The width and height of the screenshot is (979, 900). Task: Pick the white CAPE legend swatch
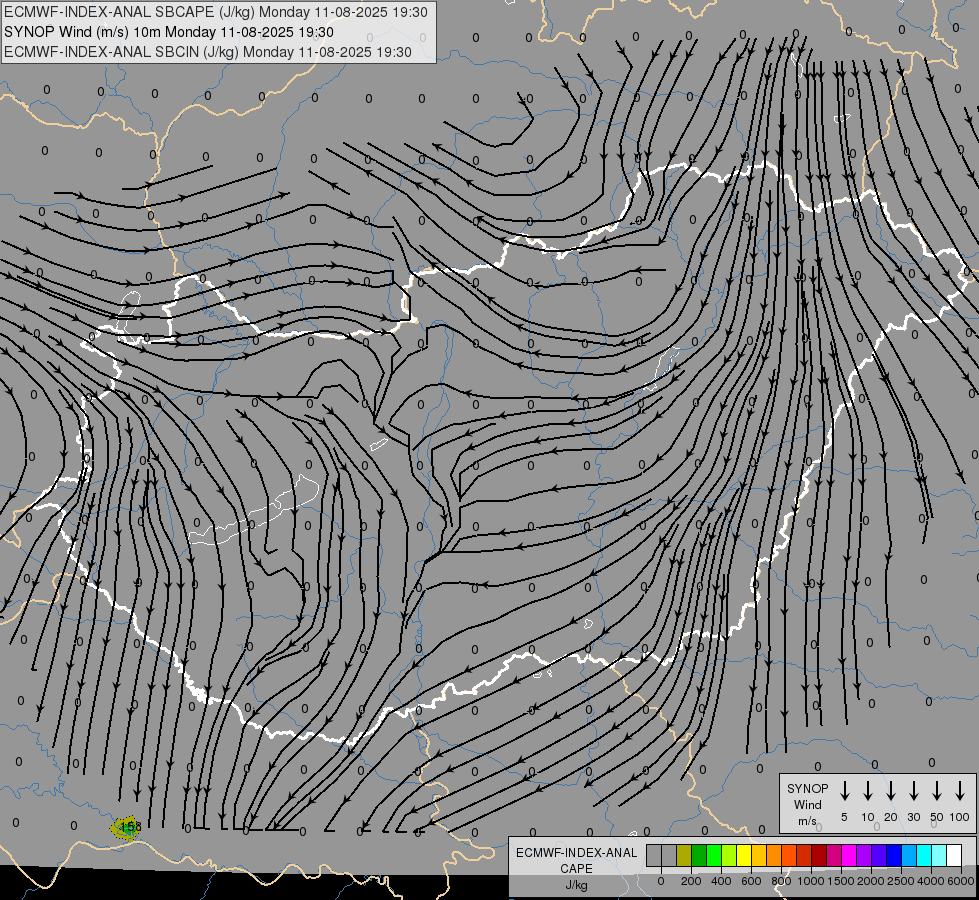(x=954, y=855)
